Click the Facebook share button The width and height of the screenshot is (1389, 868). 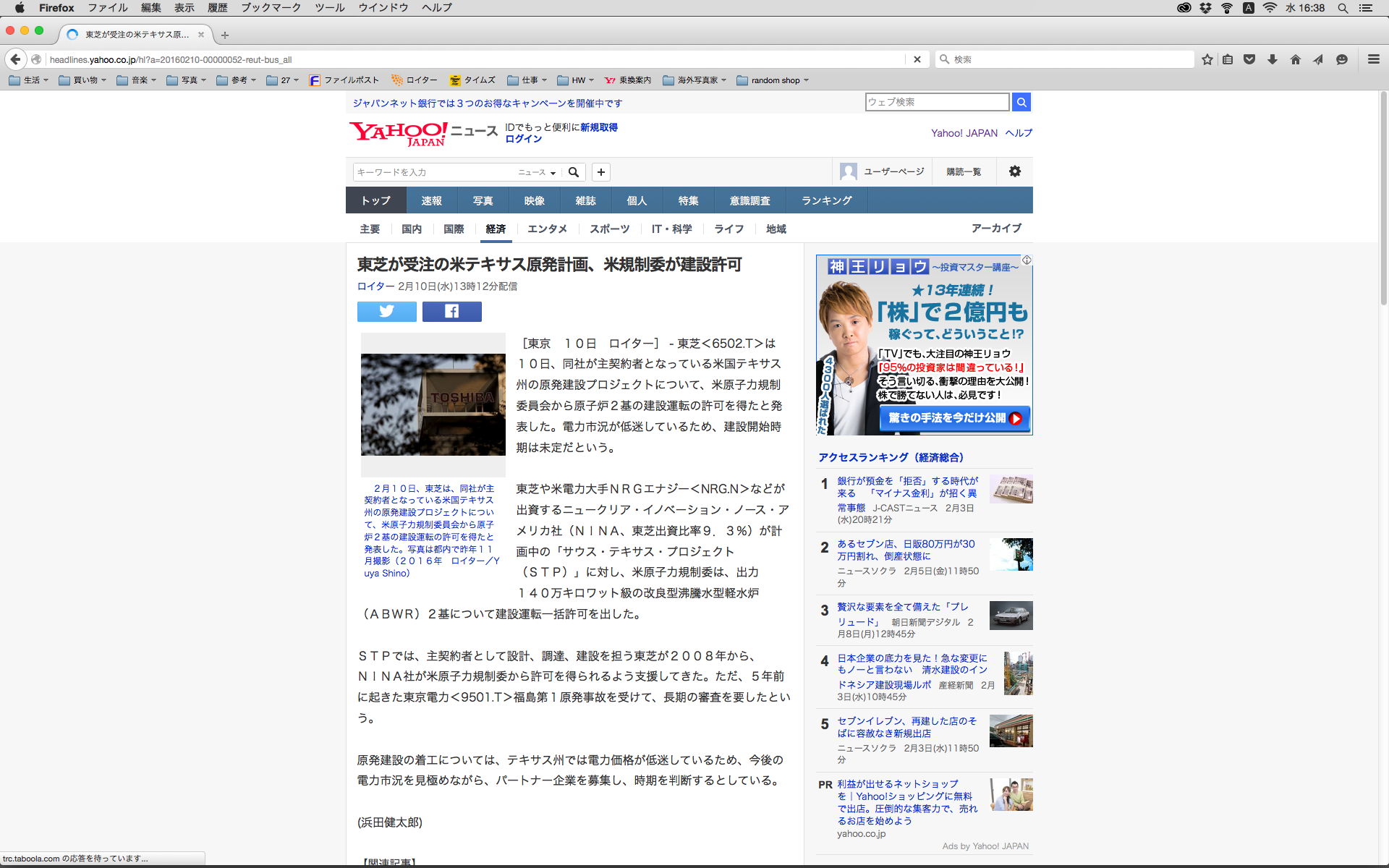pyautogui.click(x=451, y=312)
